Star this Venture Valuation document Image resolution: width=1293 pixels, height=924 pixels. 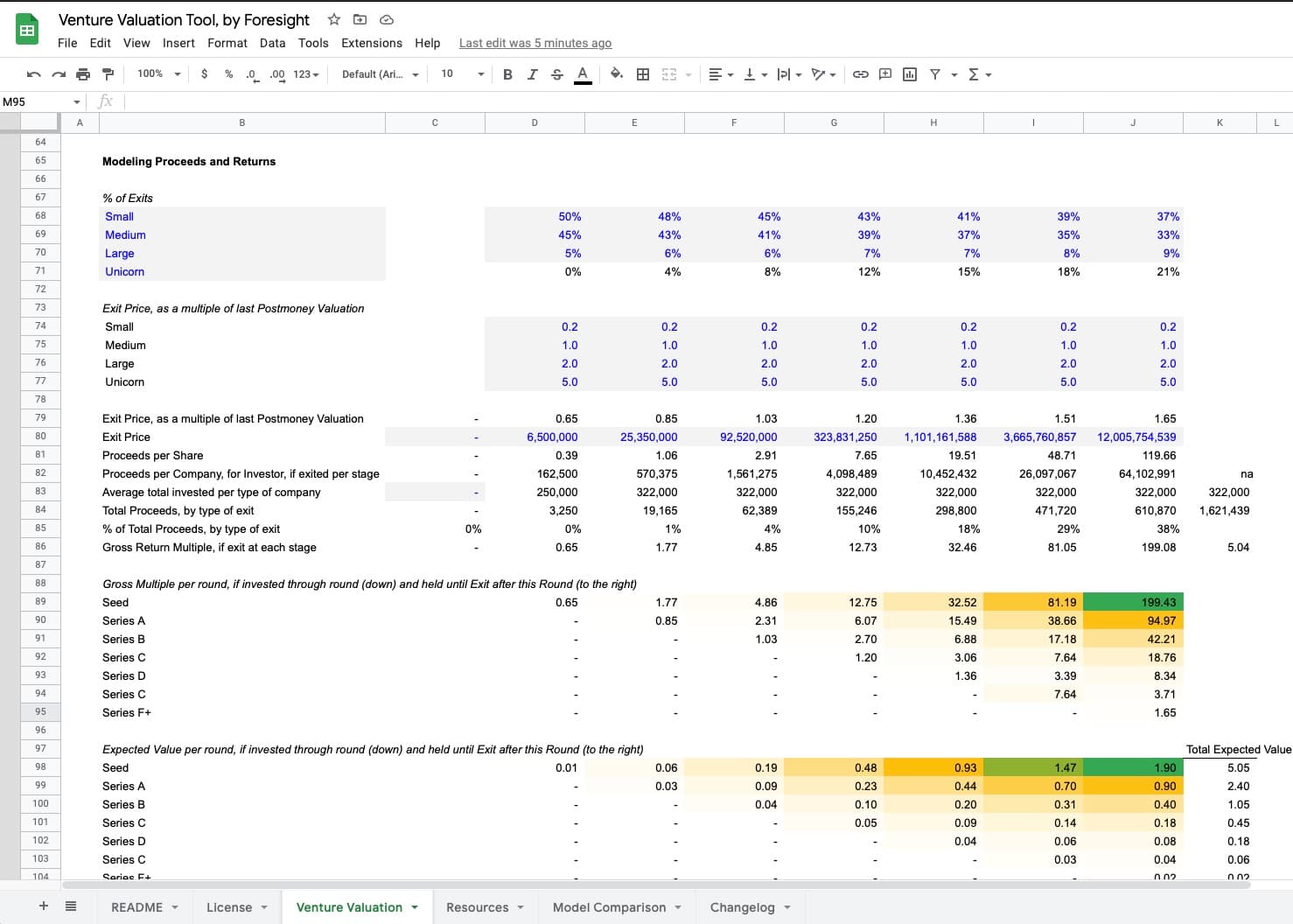[333, 19]
